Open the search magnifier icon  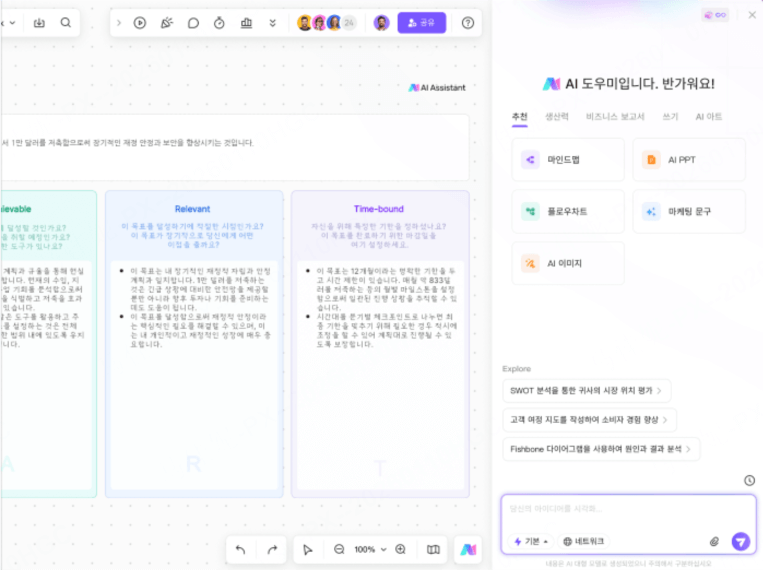click(65, 22)
